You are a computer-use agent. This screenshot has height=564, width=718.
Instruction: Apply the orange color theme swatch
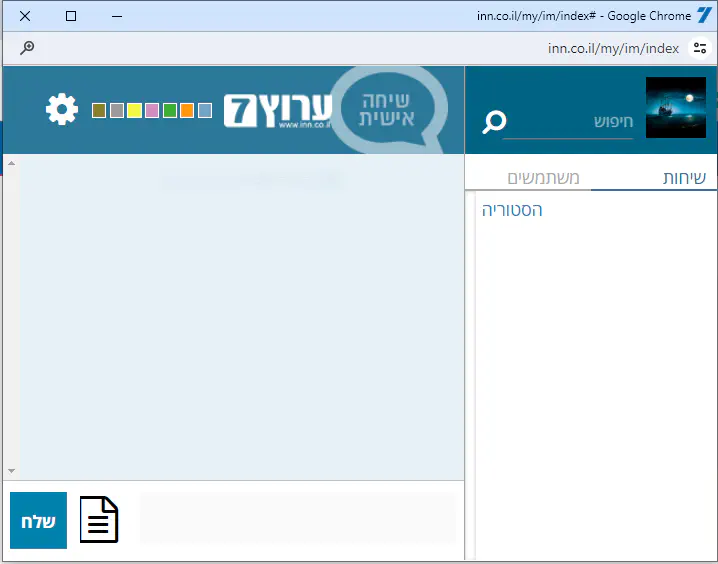(x=187, y=110)
